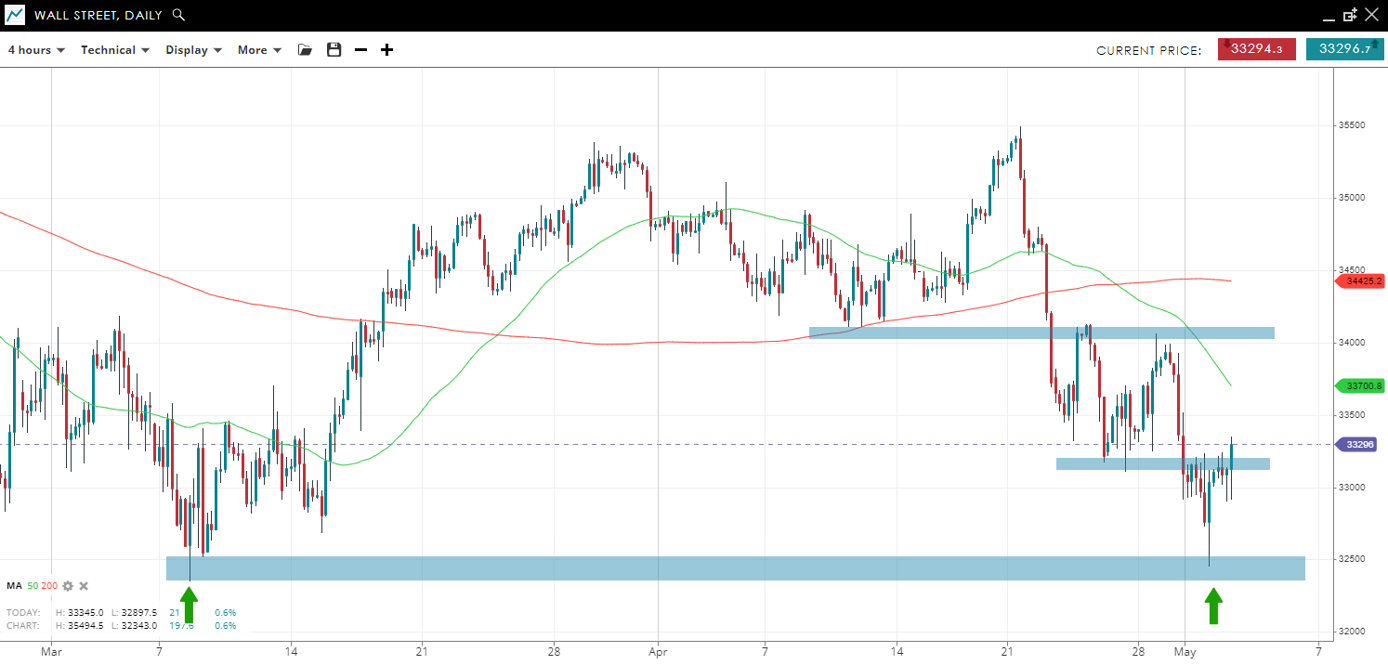Click the chart logo icon in title bar
Screen dimensions: 1388x665
tap(15, 15)
